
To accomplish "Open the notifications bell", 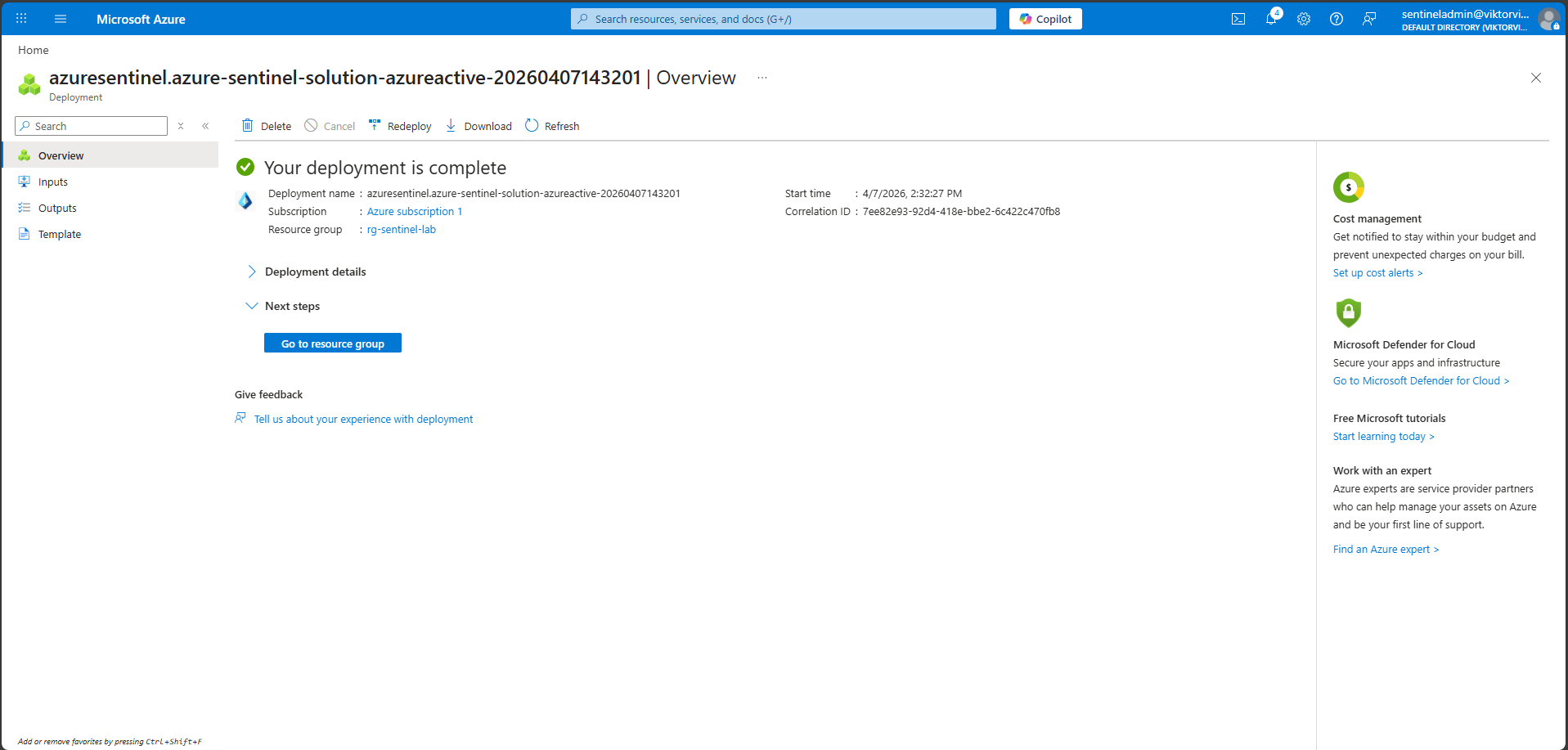I will (1271, 19).
